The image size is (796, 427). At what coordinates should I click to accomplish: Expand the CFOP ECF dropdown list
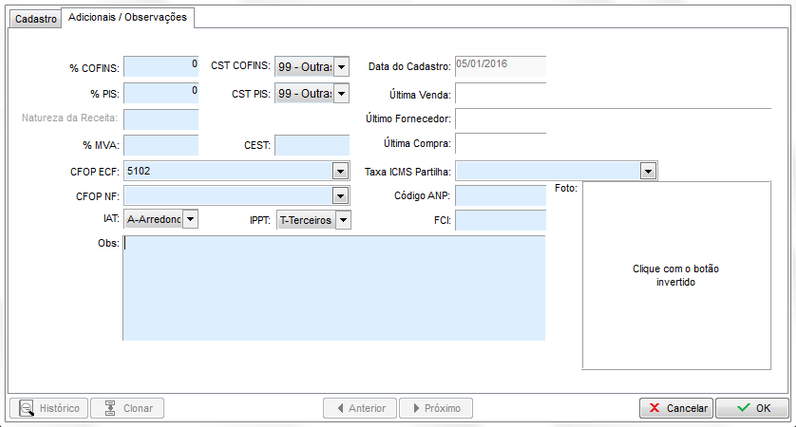click(x=341, y=171)
